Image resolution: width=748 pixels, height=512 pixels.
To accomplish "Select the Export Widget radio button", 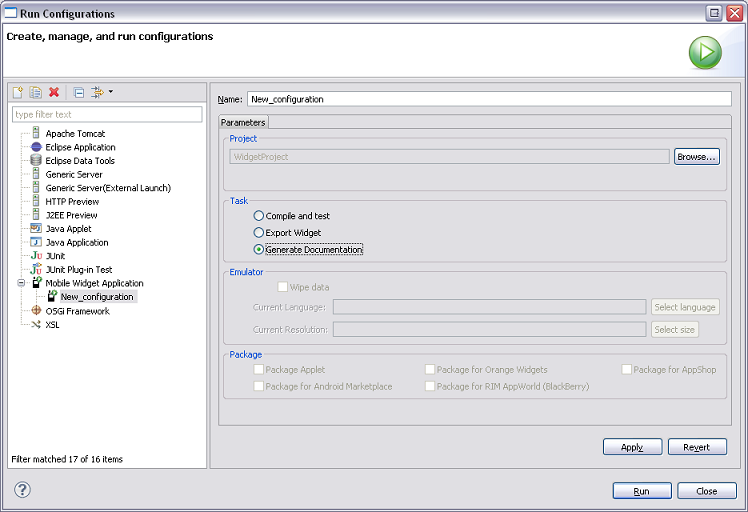I will (260, 233).
